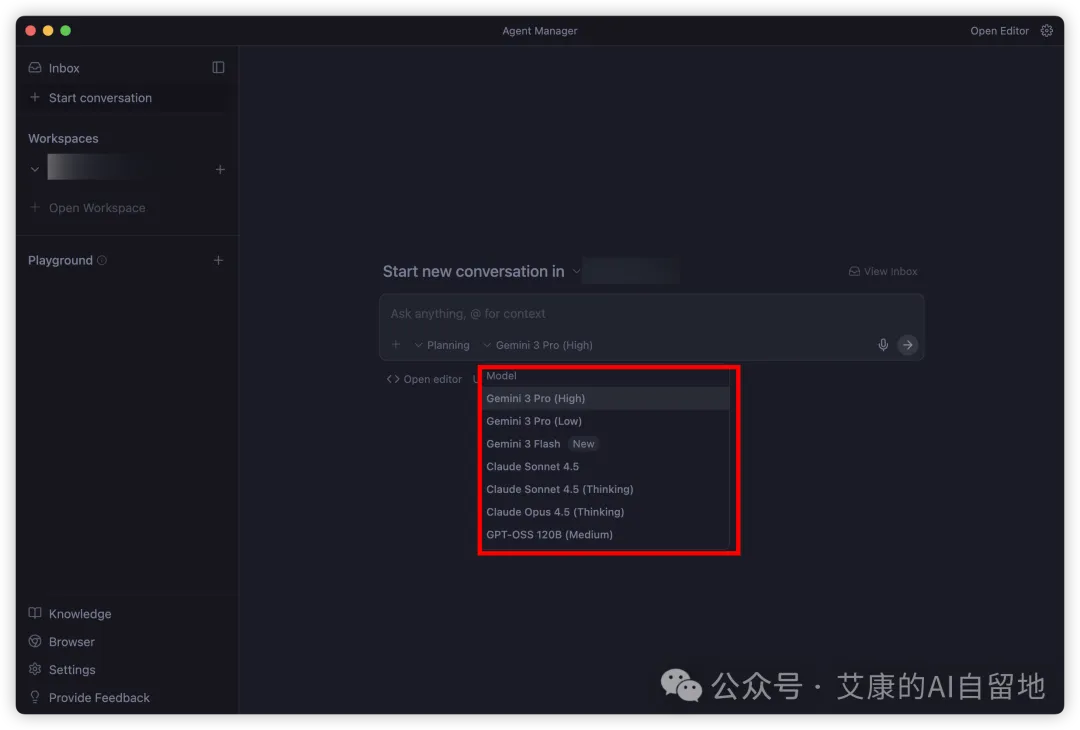
Task: Expand the workspace selector chevron beside heading
Action: pyautogui.click(x=576, y=271)
